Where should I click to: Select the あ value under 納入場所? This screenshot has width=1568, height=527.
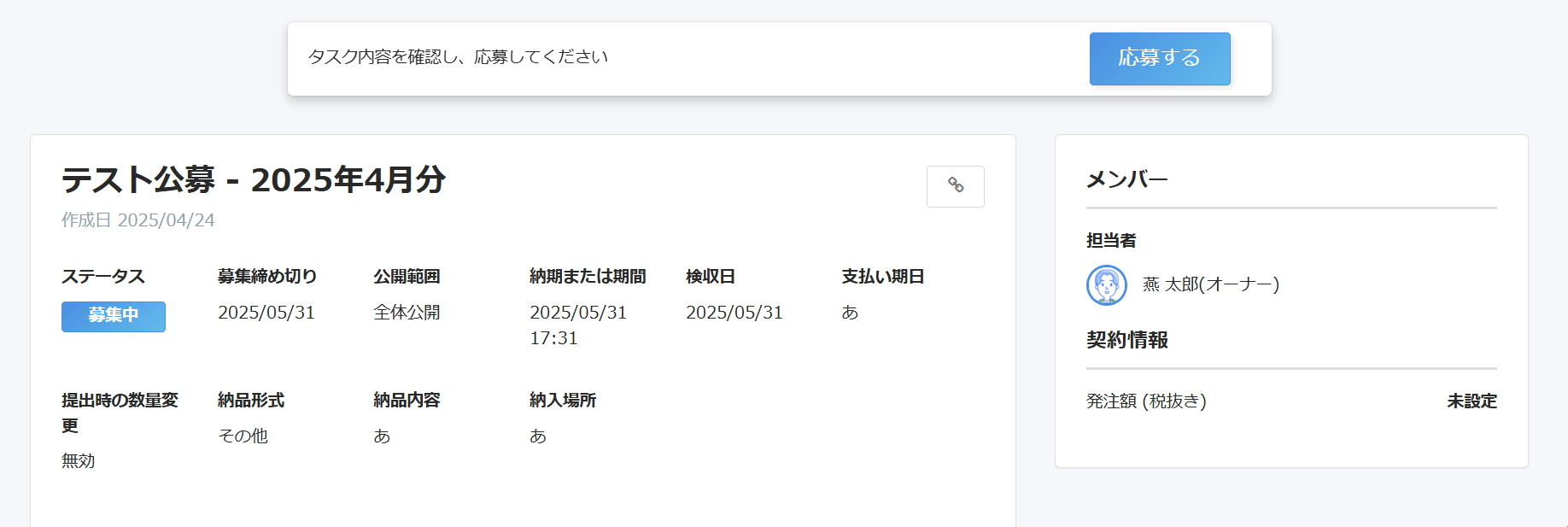tap(538, 436)
